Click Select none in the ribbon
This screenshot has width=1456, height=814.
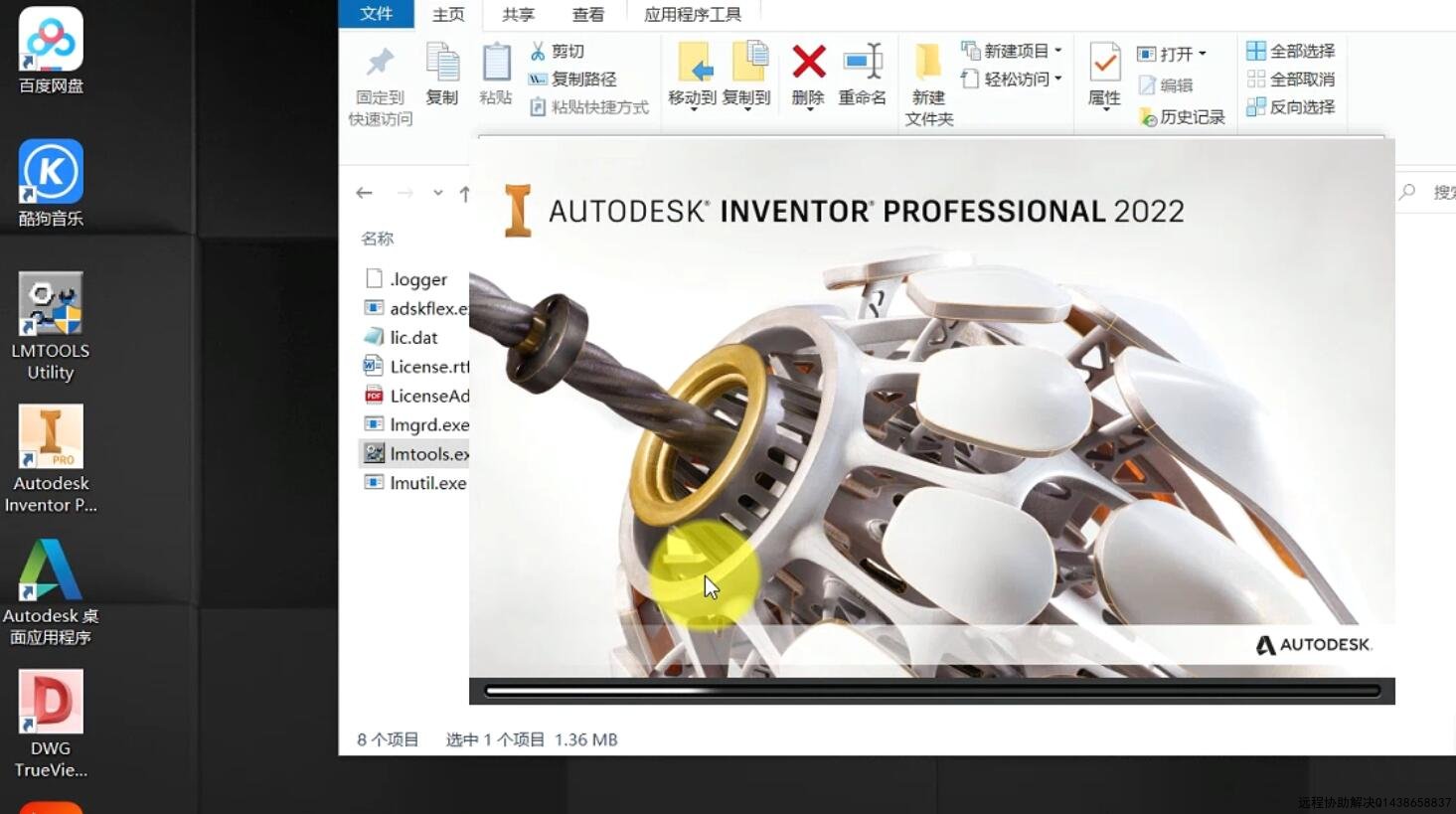1291,79
